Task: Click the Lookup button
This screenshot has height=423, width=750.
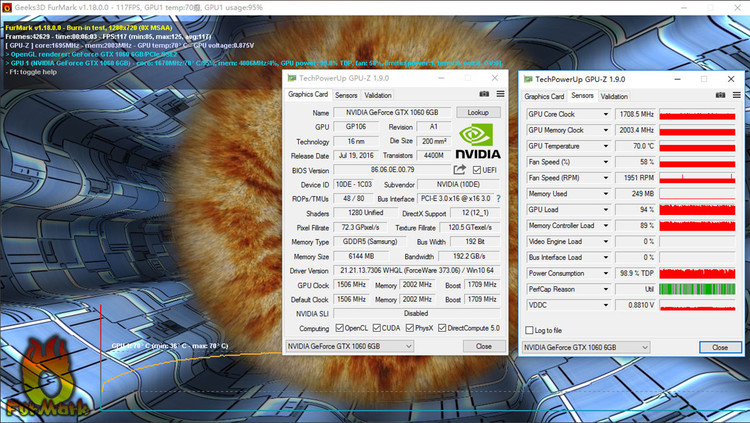Action: (x=478, y=112)
